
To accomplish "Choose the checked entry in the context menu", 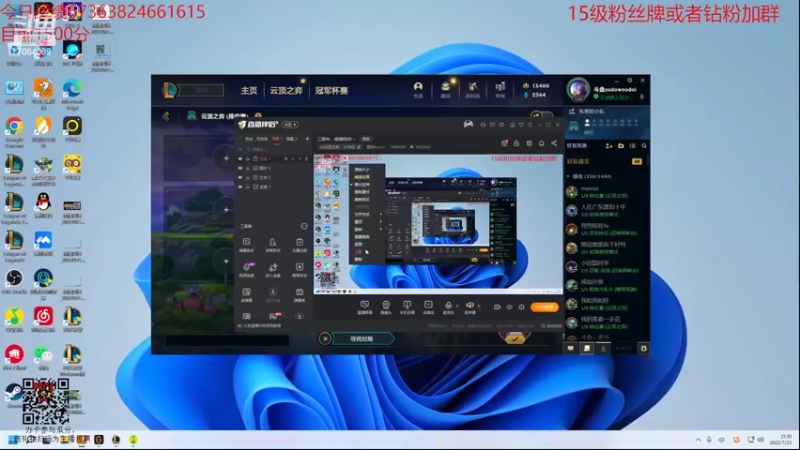I will click(362, 184).
